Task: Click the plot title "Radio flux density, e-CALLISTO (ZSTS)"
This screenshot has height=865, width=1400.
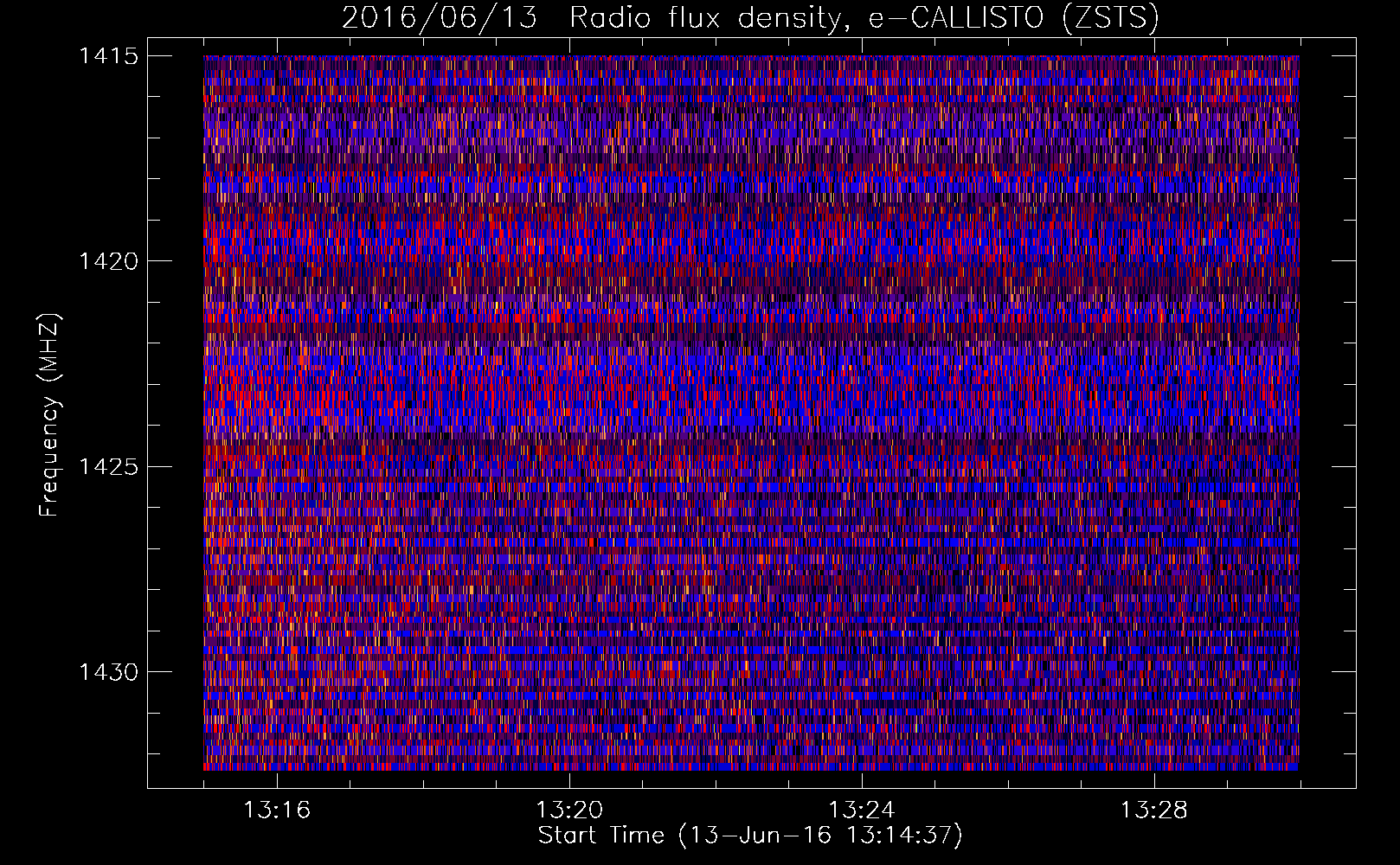Action: (x=864, y=17)
